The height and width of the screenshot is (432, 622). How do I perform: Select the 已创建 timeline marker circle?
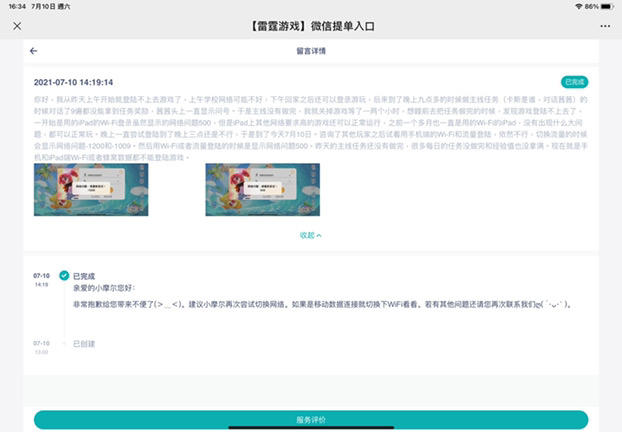coord(64,344)
